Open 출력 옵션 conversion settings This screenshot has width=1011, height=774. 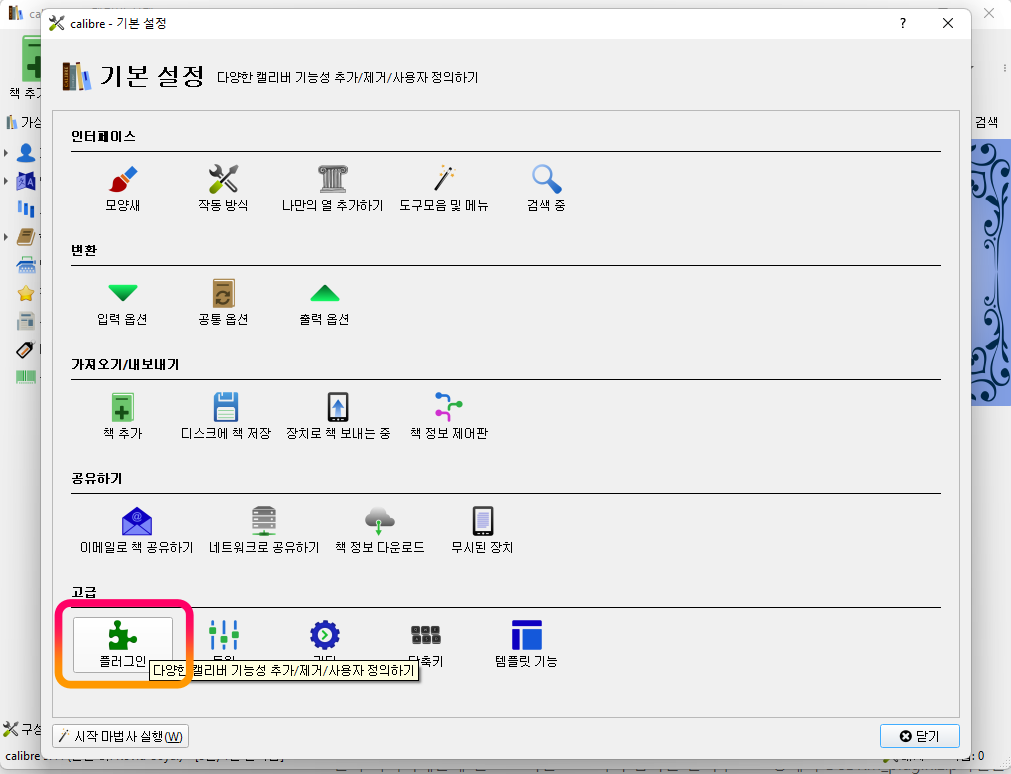[324, 303]
